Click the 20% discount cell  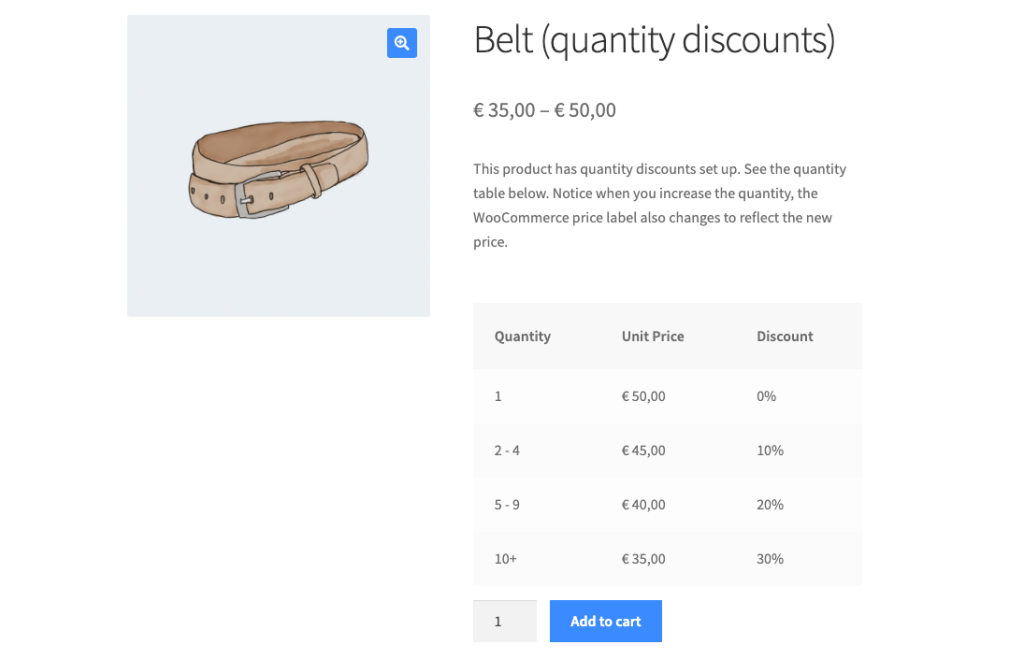click(x=769, y=504)
